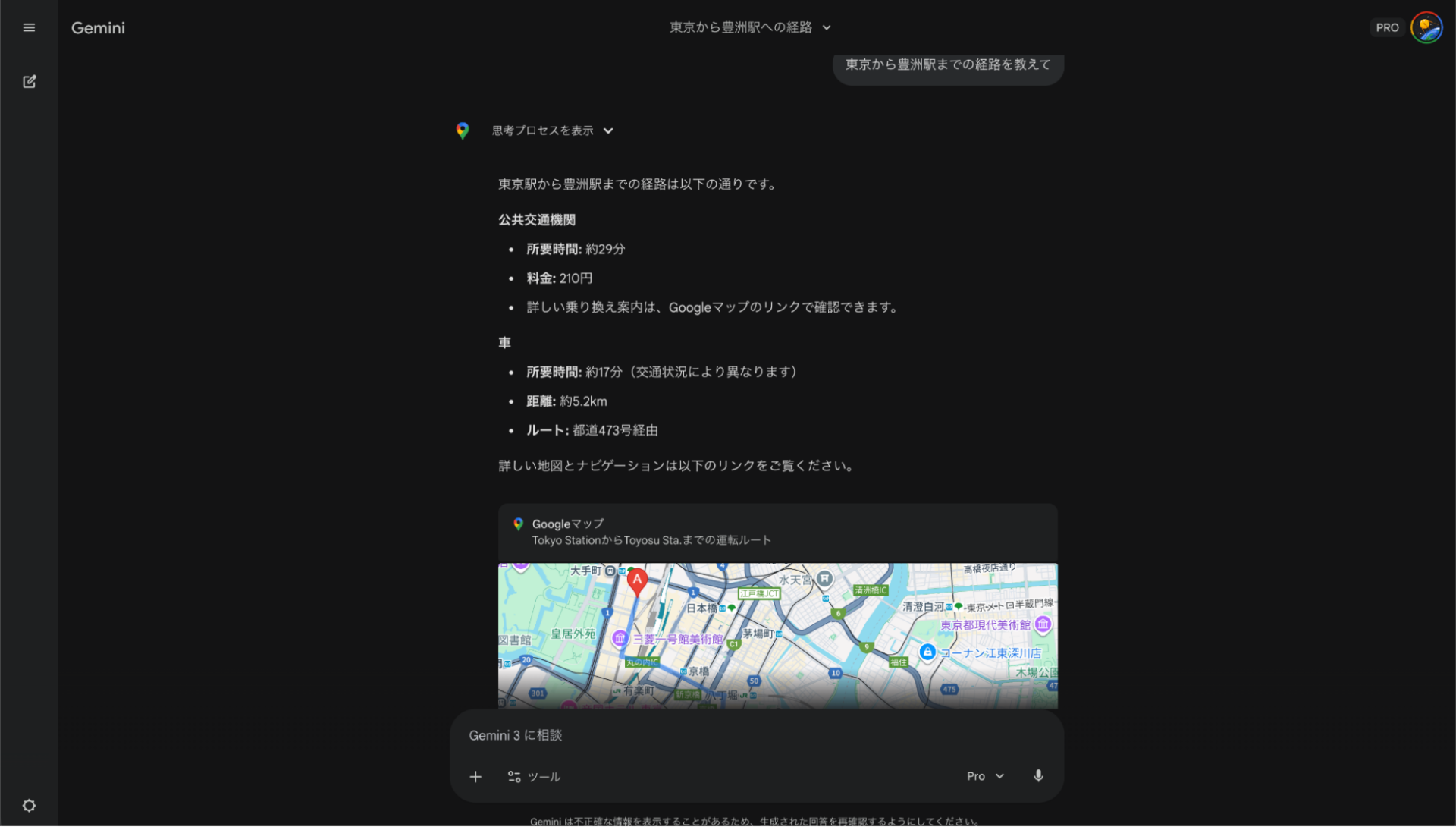Click the Gemini logo to return home

click(97, 27)
